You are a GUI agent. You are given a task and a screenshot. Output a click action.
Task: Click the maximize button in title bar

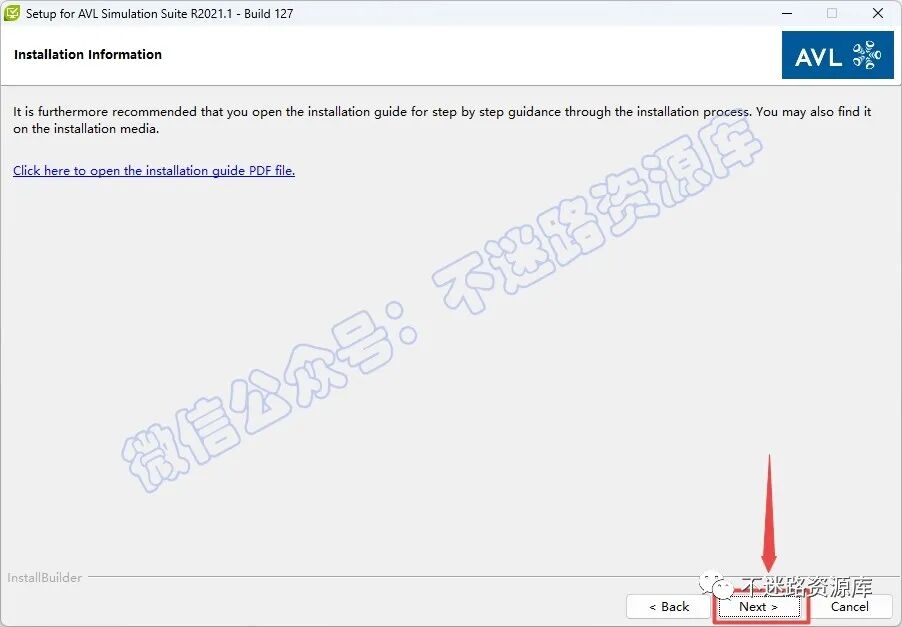[x=832, y=13]
